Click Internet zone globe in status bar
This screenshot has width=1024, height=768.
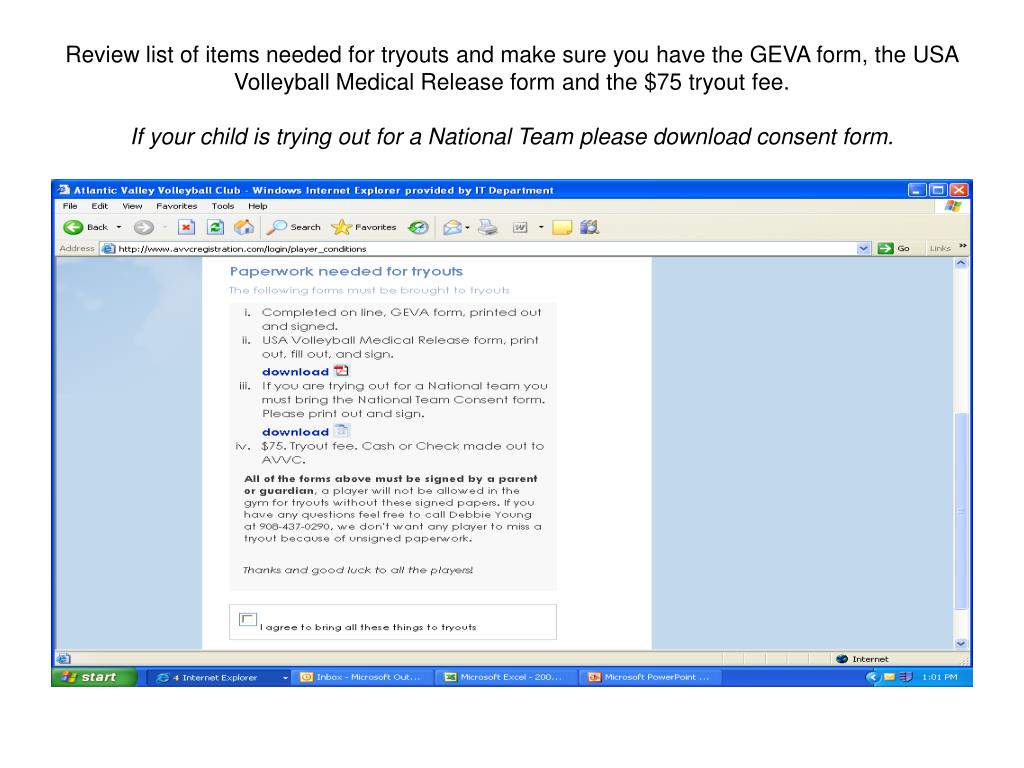842,659
